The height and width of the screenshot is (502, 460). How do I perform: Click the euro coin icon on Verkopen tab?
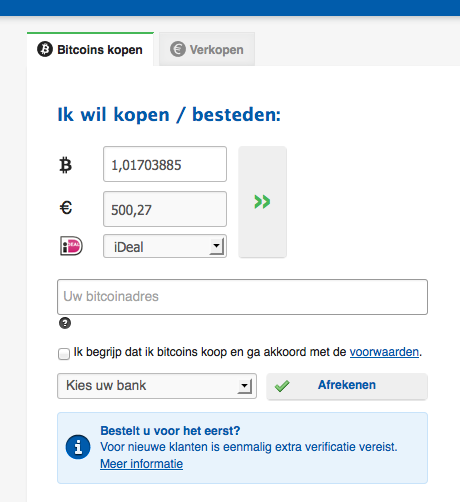(178, 49)
